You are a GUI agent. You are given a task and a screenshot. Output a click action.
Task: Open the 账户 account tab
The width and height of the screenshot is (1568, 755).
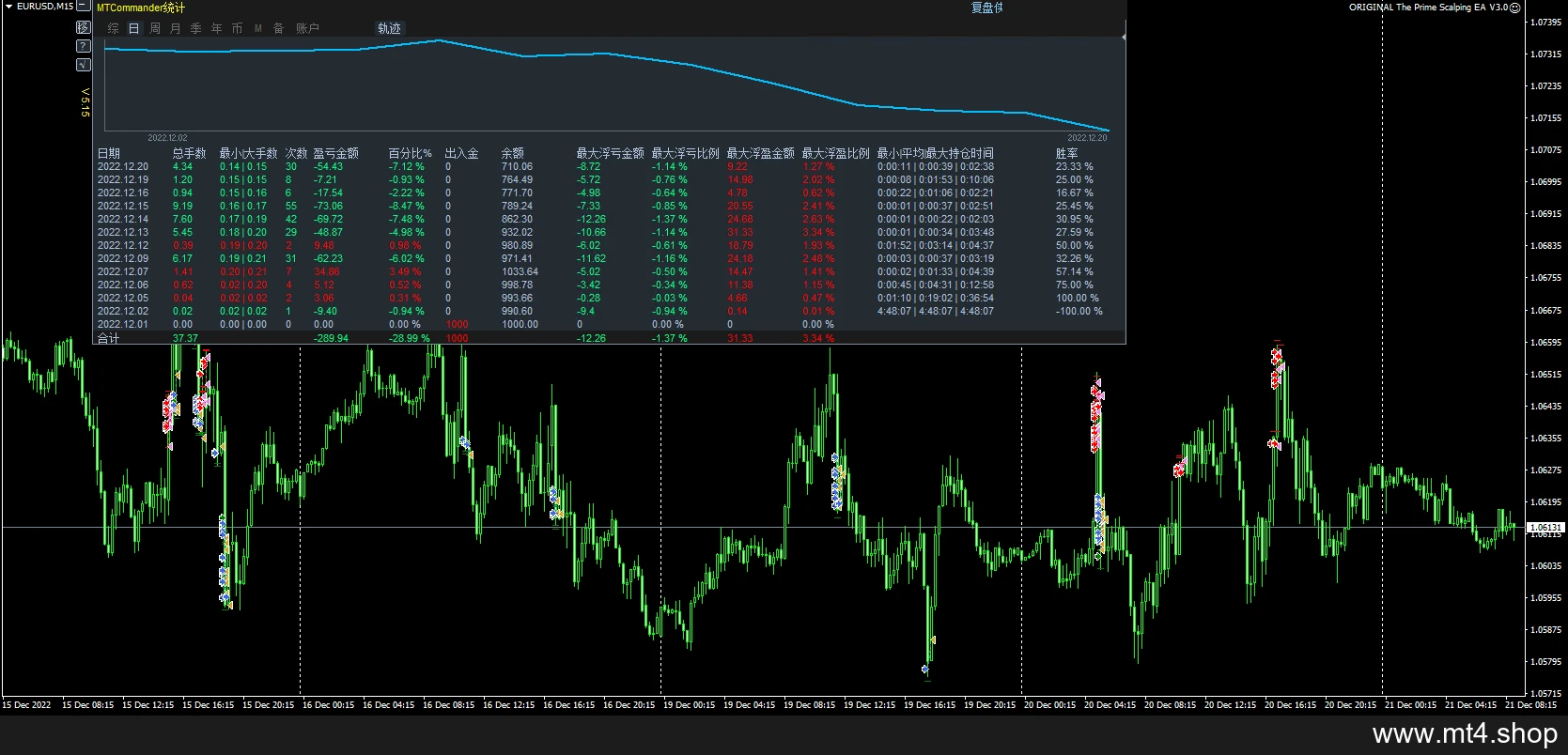point(307,29)
